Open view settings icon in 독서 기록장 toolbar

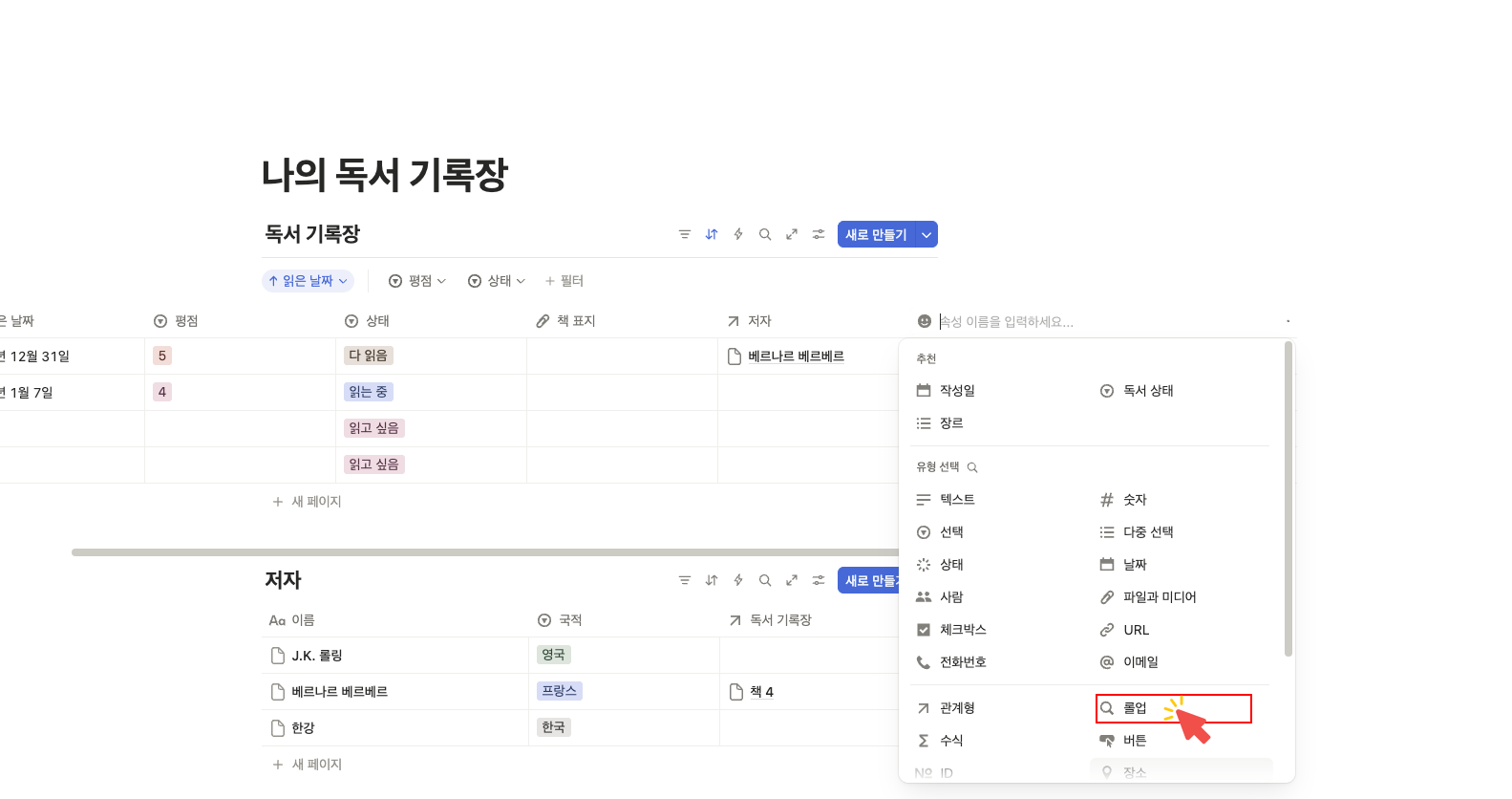click(819, 234)
